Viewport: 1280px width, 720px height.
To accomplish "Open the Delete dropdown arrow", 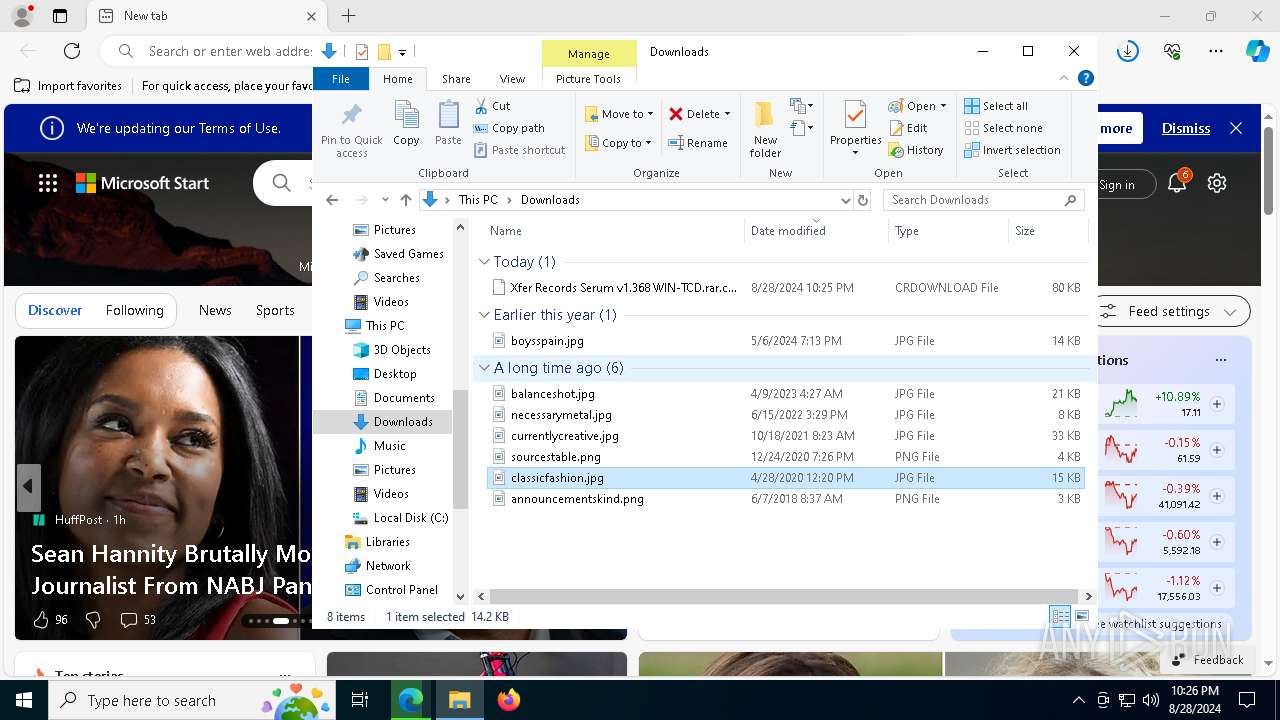I will point(727,114).
